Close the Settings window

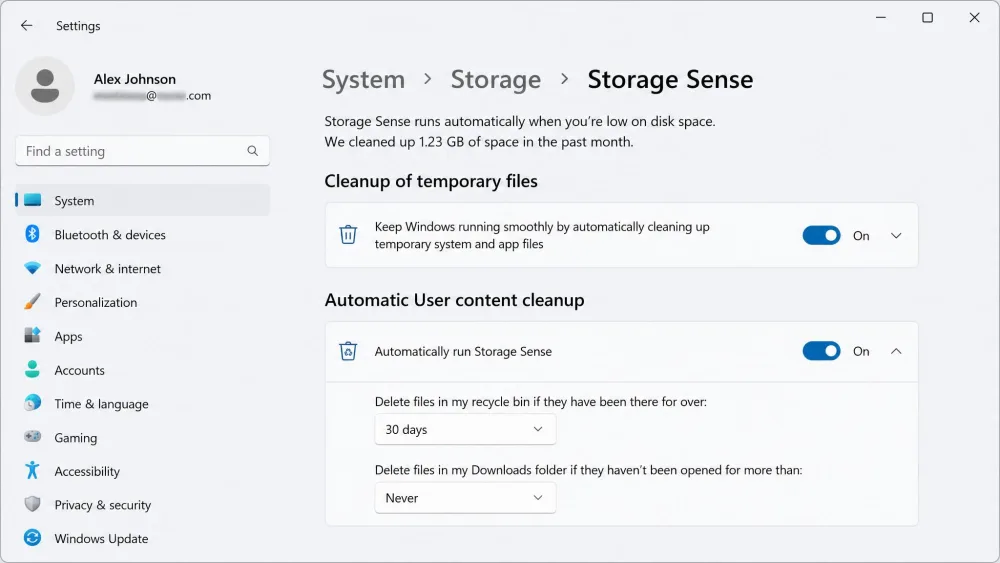[974, 18]
